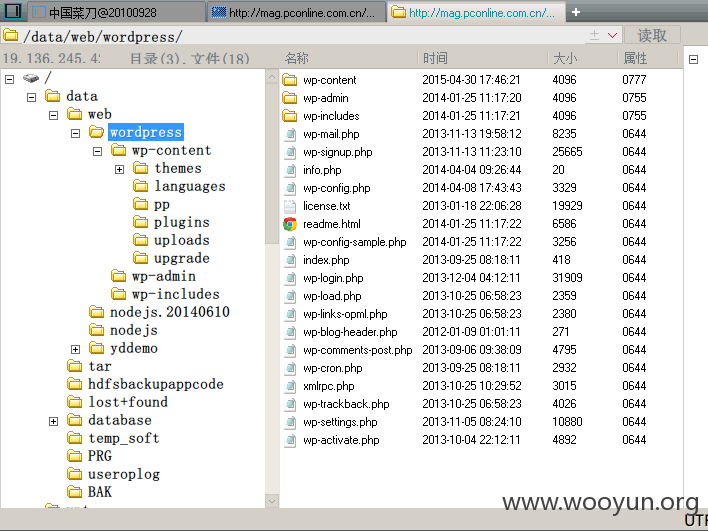Click the index.php file icon

[290, 260]
